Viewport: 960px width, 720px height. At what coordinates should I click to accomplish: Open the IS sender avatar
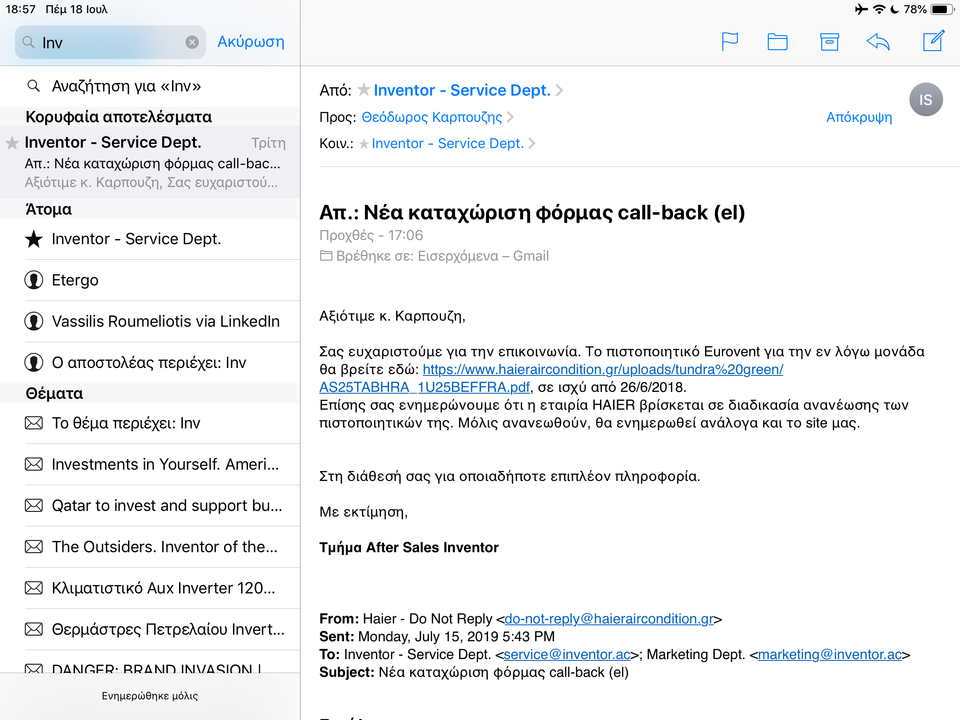click(926, 99)
